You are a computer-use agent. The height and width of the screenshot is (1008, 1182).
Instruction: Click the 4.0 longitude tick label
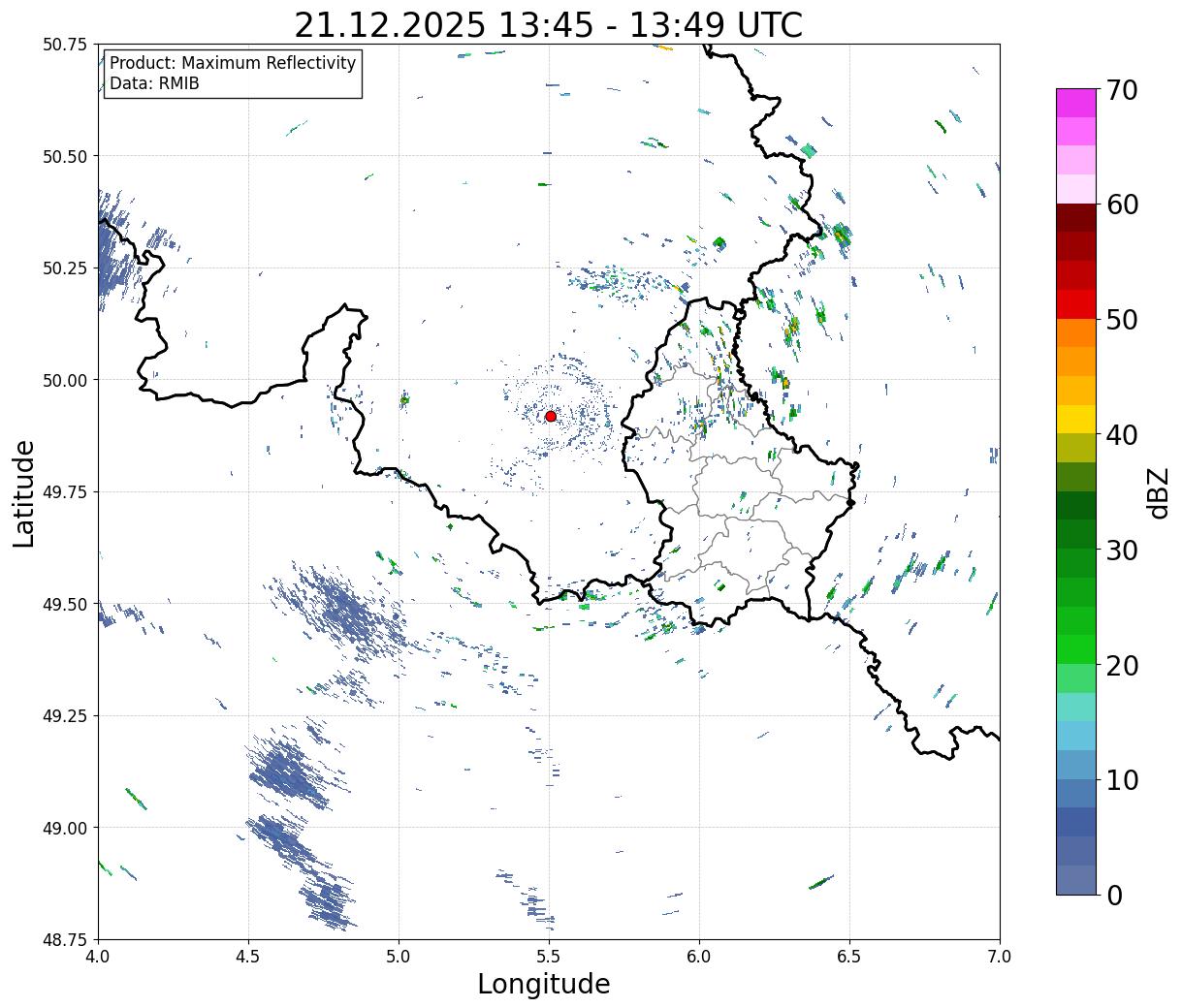click(x=98, y=957)
